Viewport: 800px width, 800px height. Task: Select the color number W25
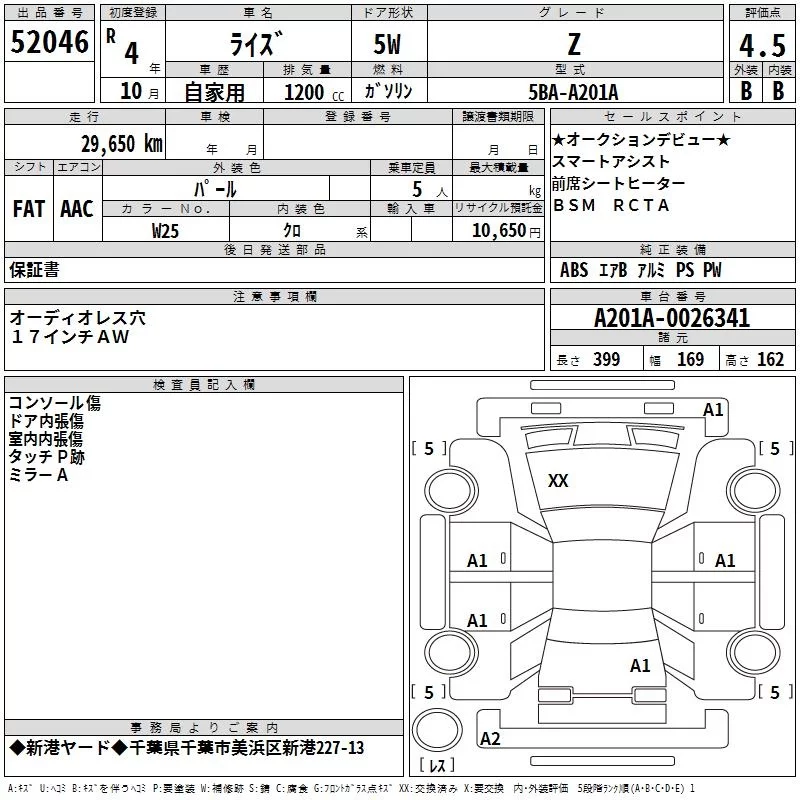point(166,231)
